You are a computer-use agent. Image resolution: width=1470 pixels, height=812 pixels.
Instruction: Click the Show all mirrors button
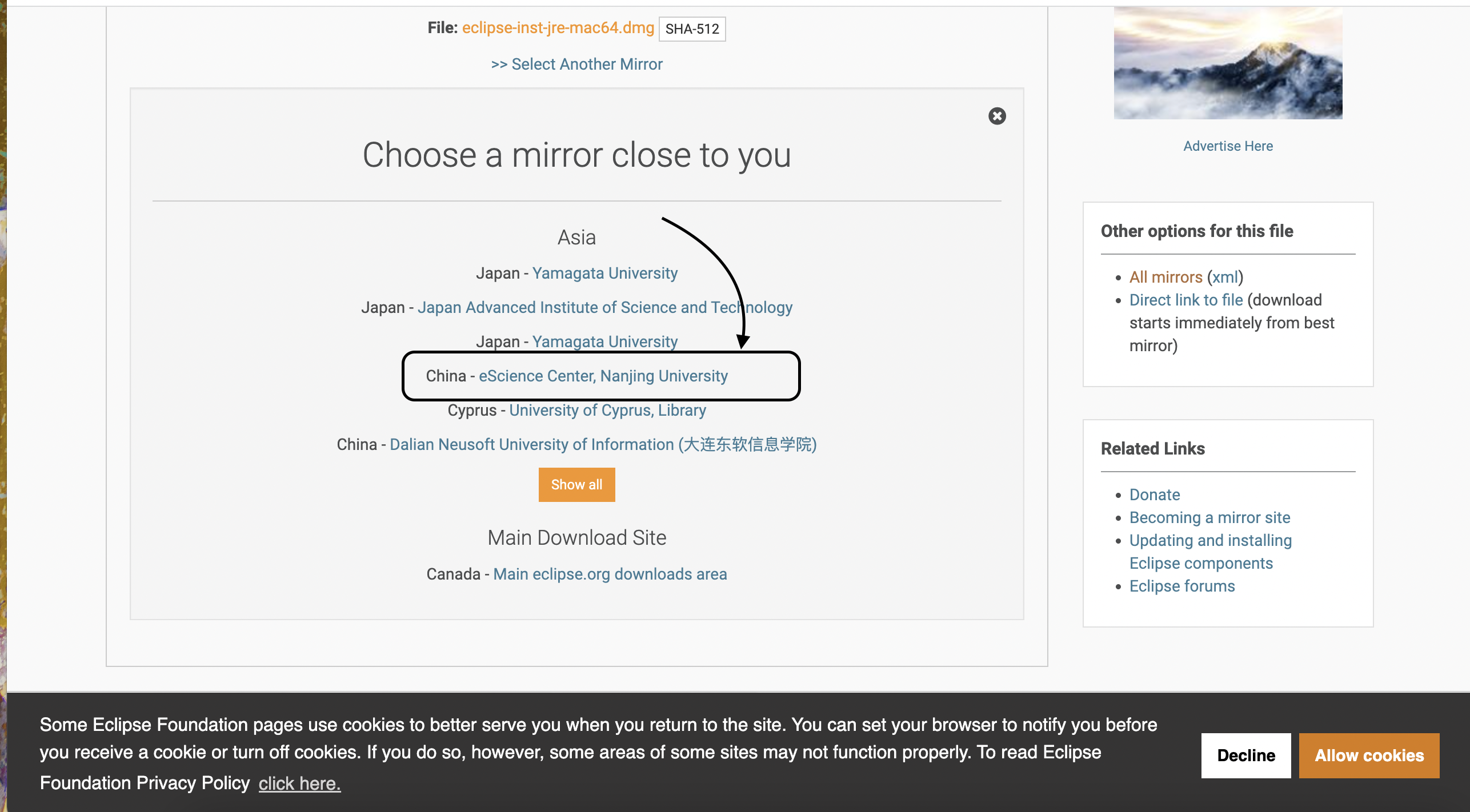point(576,485)
